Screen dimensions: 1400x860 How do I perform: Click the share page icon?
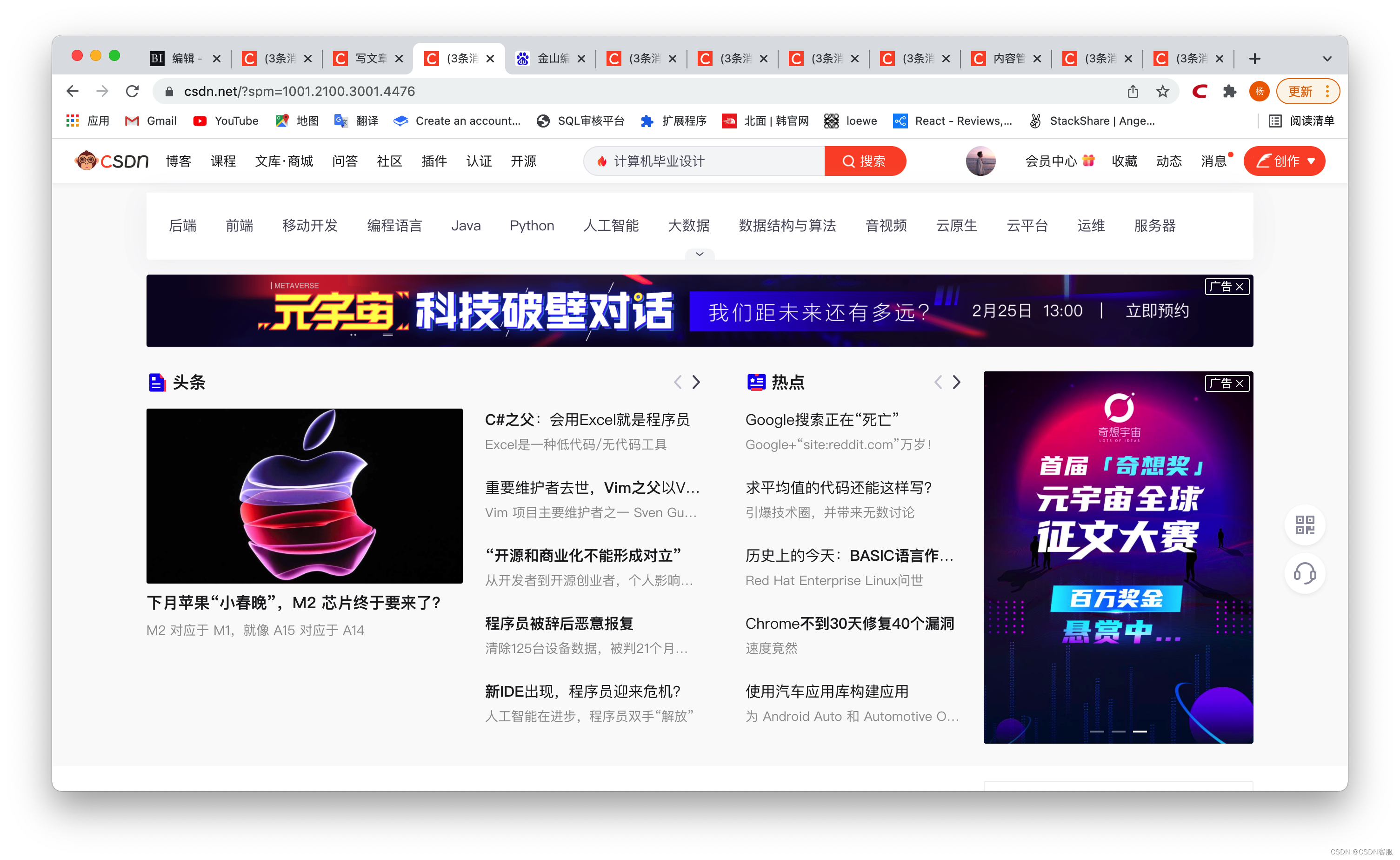tap(1132, 92)
